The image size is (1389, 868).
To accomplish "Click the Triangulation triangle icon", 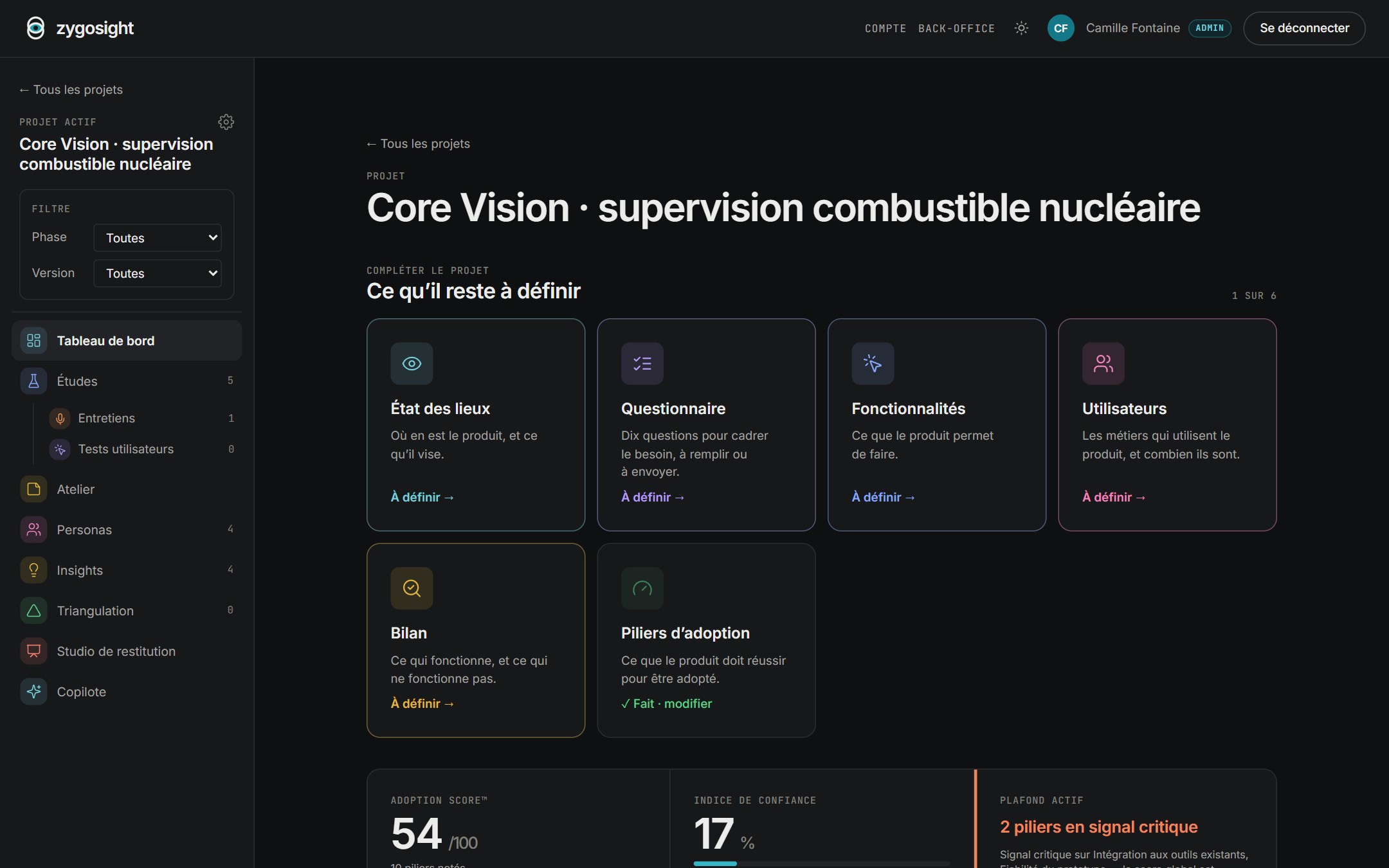I will (34, 611).
